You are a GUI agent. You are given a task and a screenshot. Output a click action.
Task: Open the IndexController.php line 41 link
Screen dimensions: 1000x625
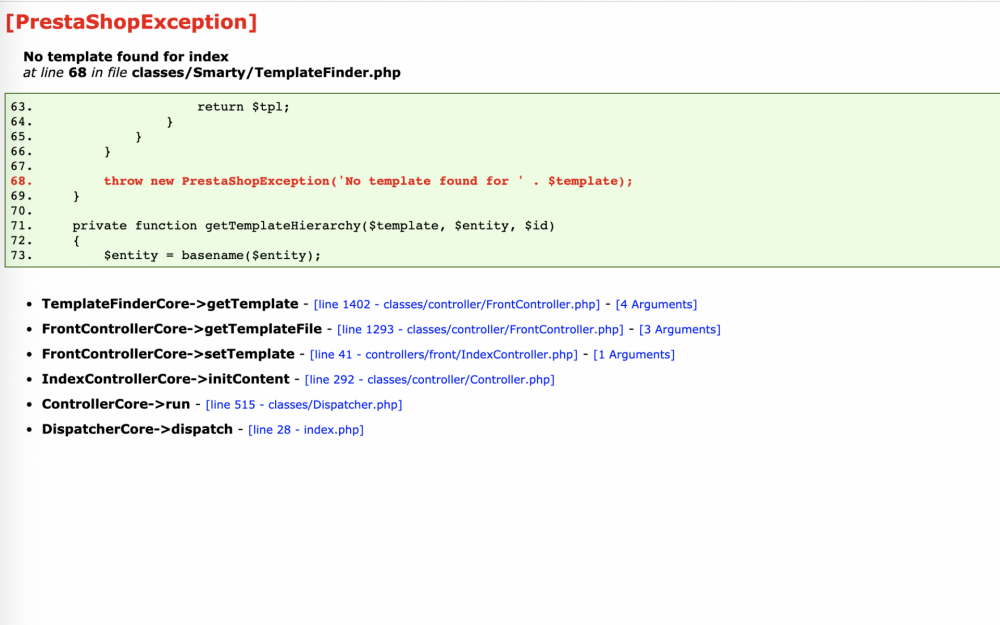coord(444,354)
